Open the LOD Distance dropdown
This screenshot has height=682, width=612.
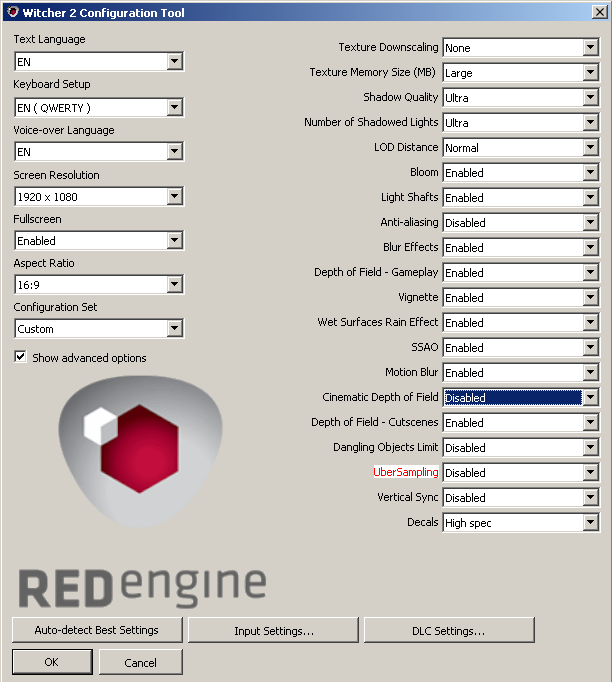521,147
